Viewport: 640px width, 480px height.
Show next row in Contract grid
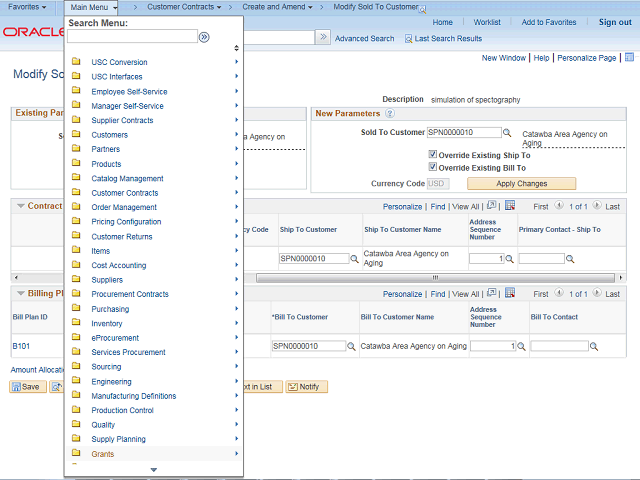click(x=597, y=205)
